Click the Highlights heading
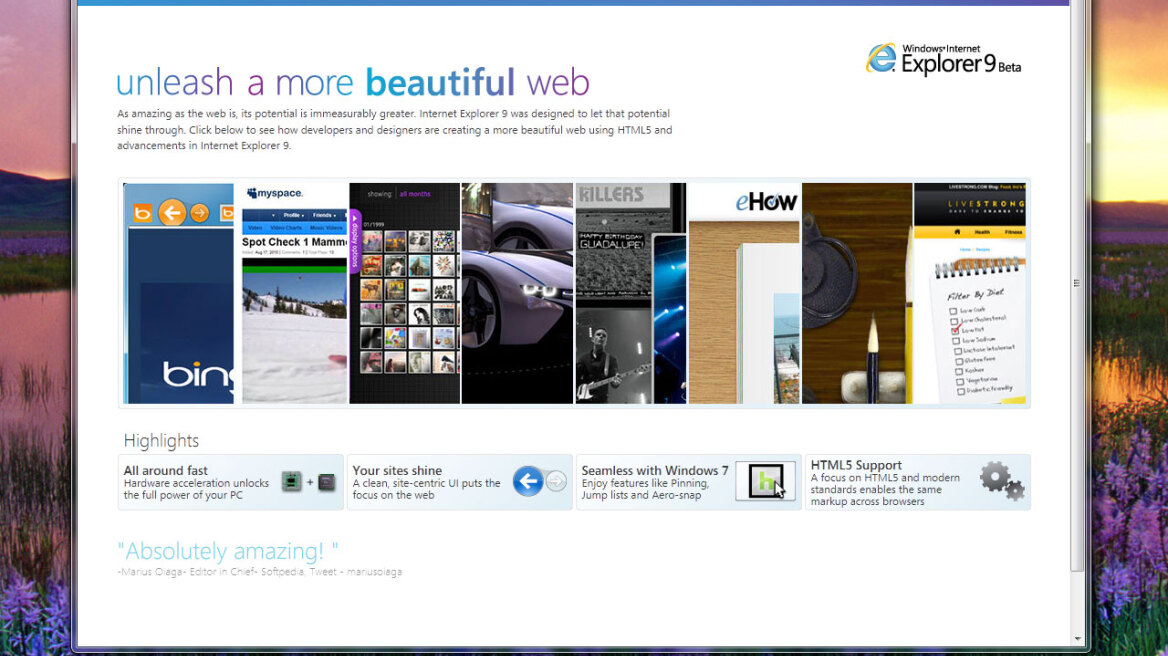Image resolution: width=1168 pixels, height=656 pixels. (x=161, y=441)
